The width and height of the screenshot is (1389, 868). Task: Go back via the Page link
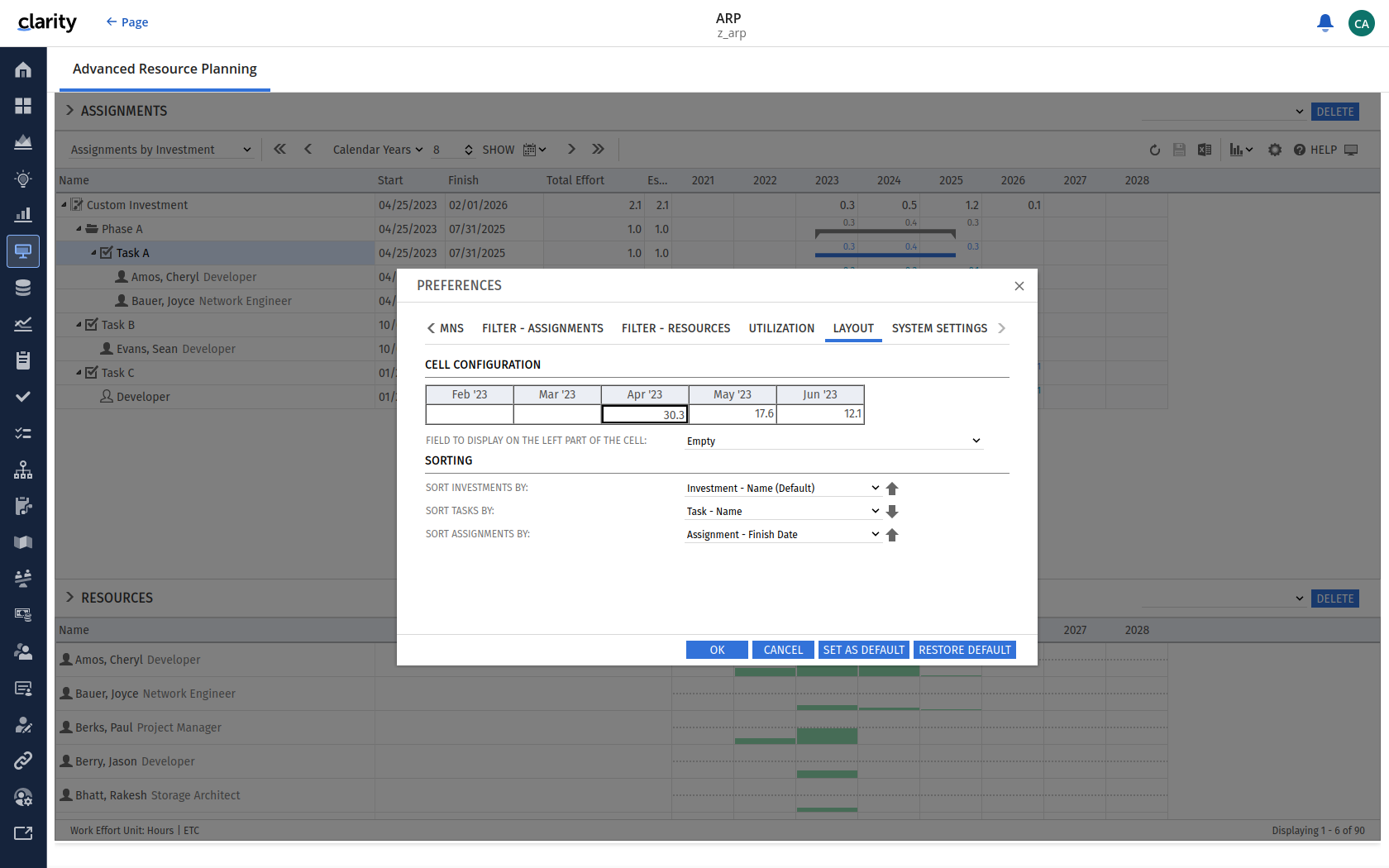(127, 22)
